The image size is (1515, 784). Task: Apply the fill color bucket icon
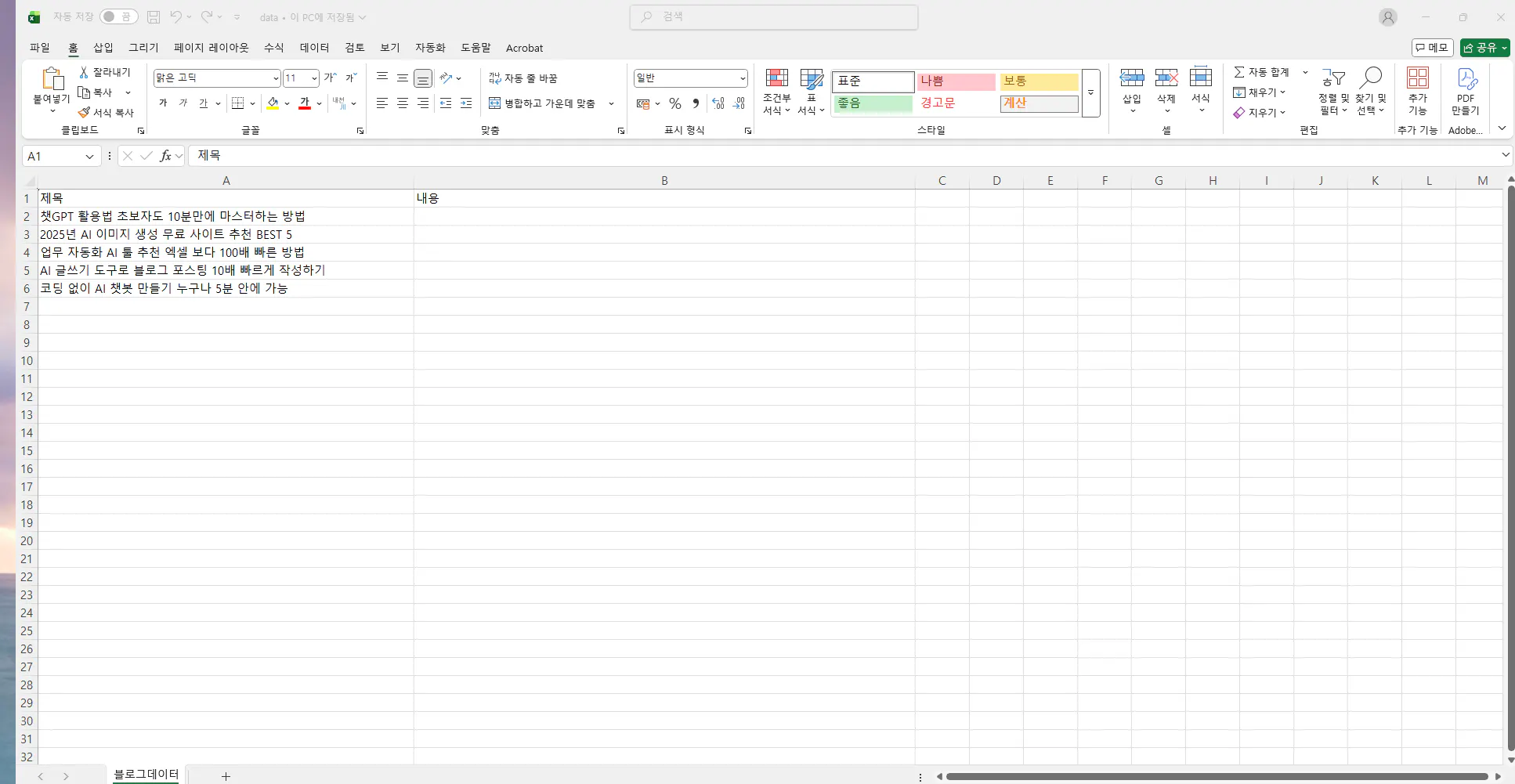click(x=273, y=103)
